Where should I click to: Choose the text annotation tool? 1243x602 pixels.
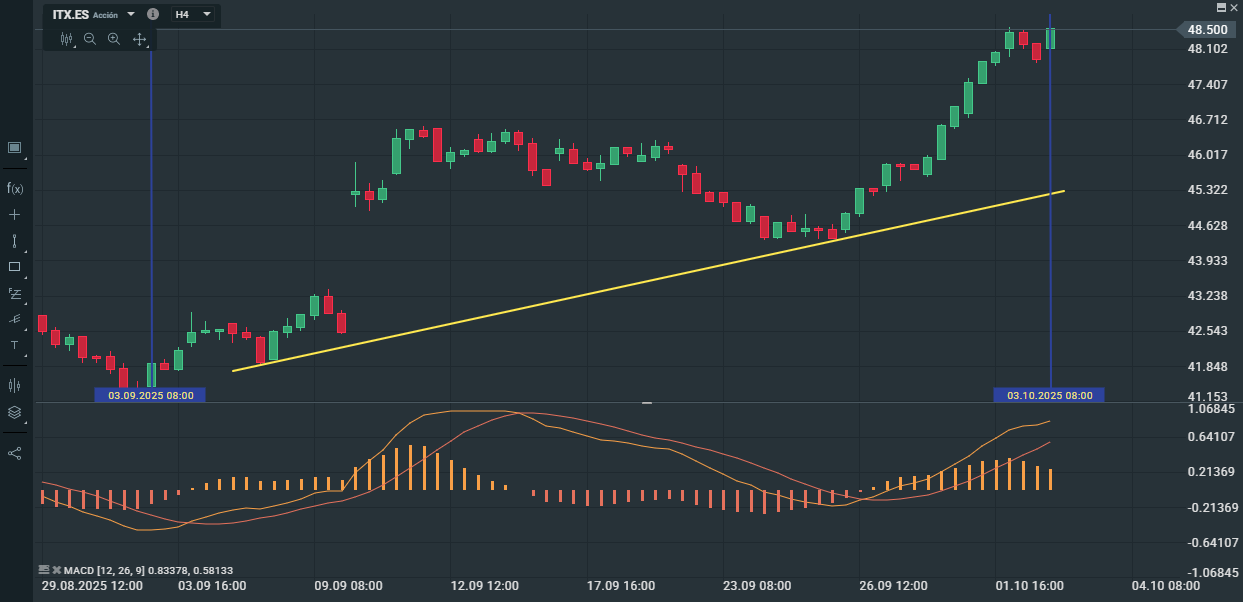[x=15, y=345]
